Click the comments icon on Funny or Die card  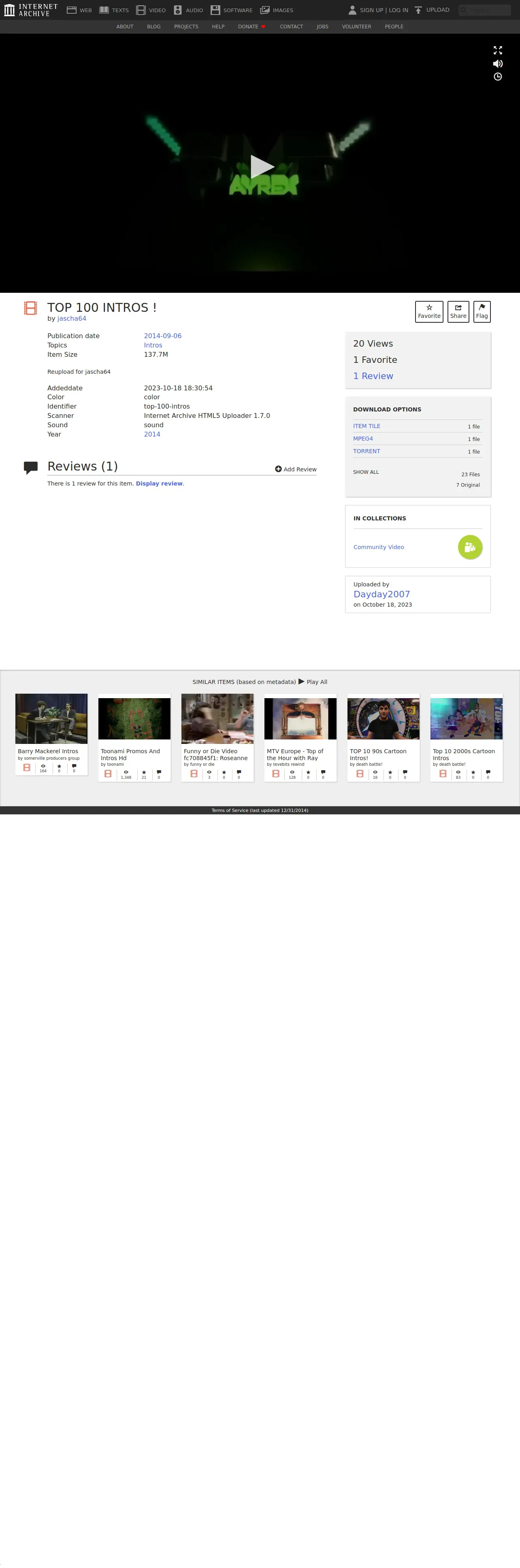pyautogui.click(x=239, y=772)
